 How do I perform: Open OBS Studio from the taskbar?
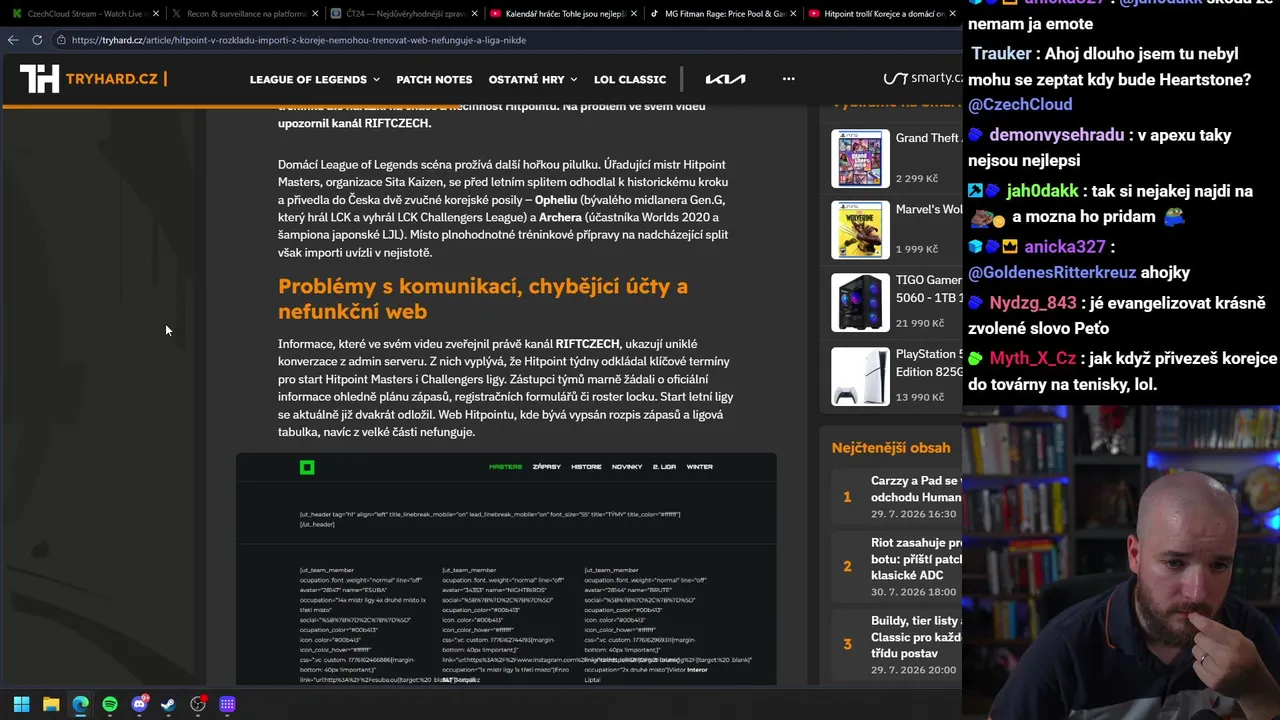coord(198,704)
